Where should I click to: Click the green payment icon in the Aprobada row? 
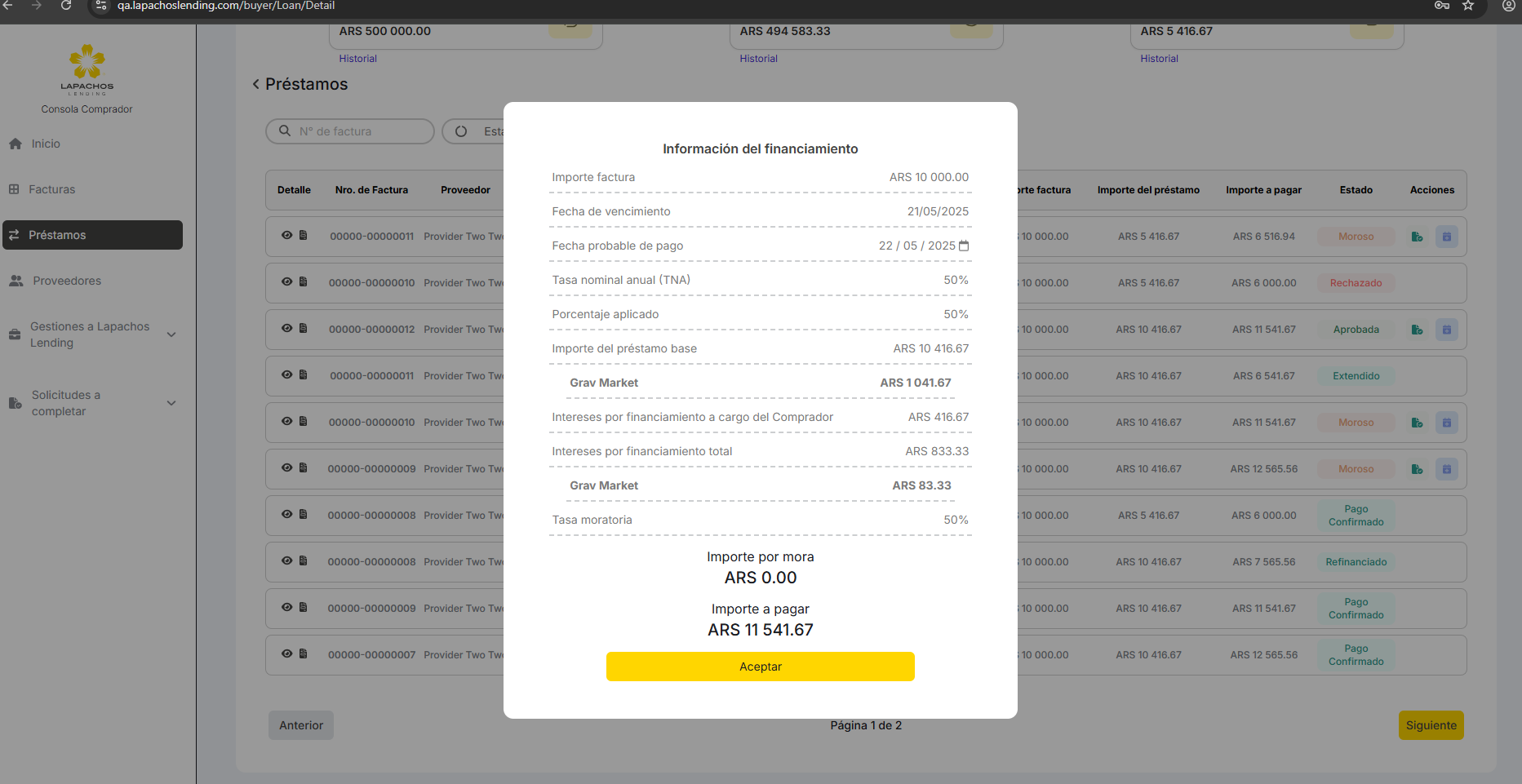[1417, 330]
